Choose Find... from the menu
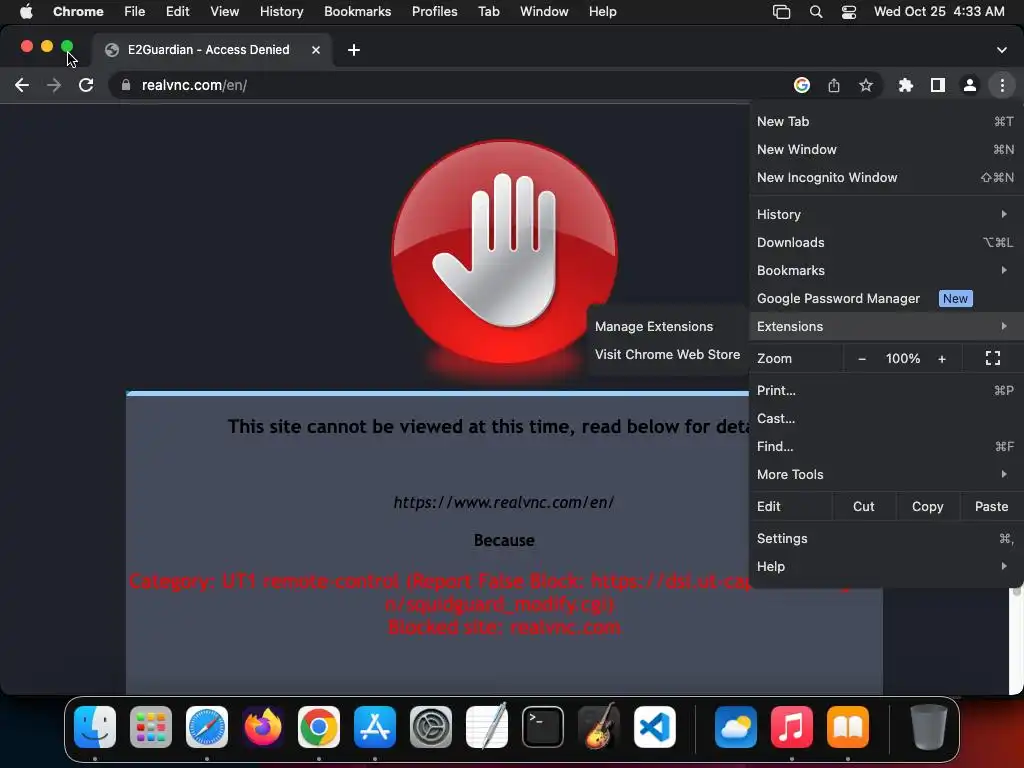Image resolution: width=1024 pixels, height=768 pixels. (885, 447)
